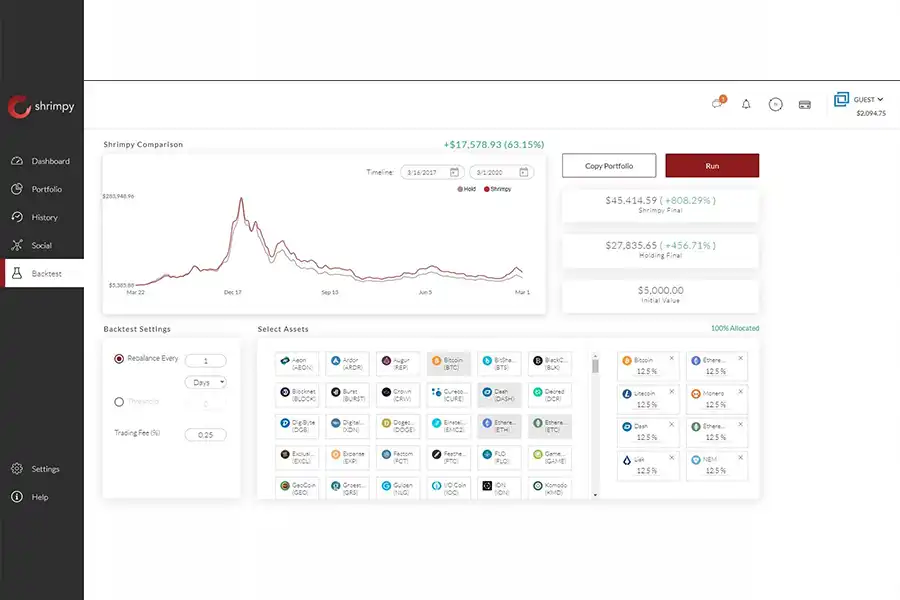Deselect the Bitcoin (BTC) asset tile
This screenshot has height=600, width=900.
coord(449,363)
